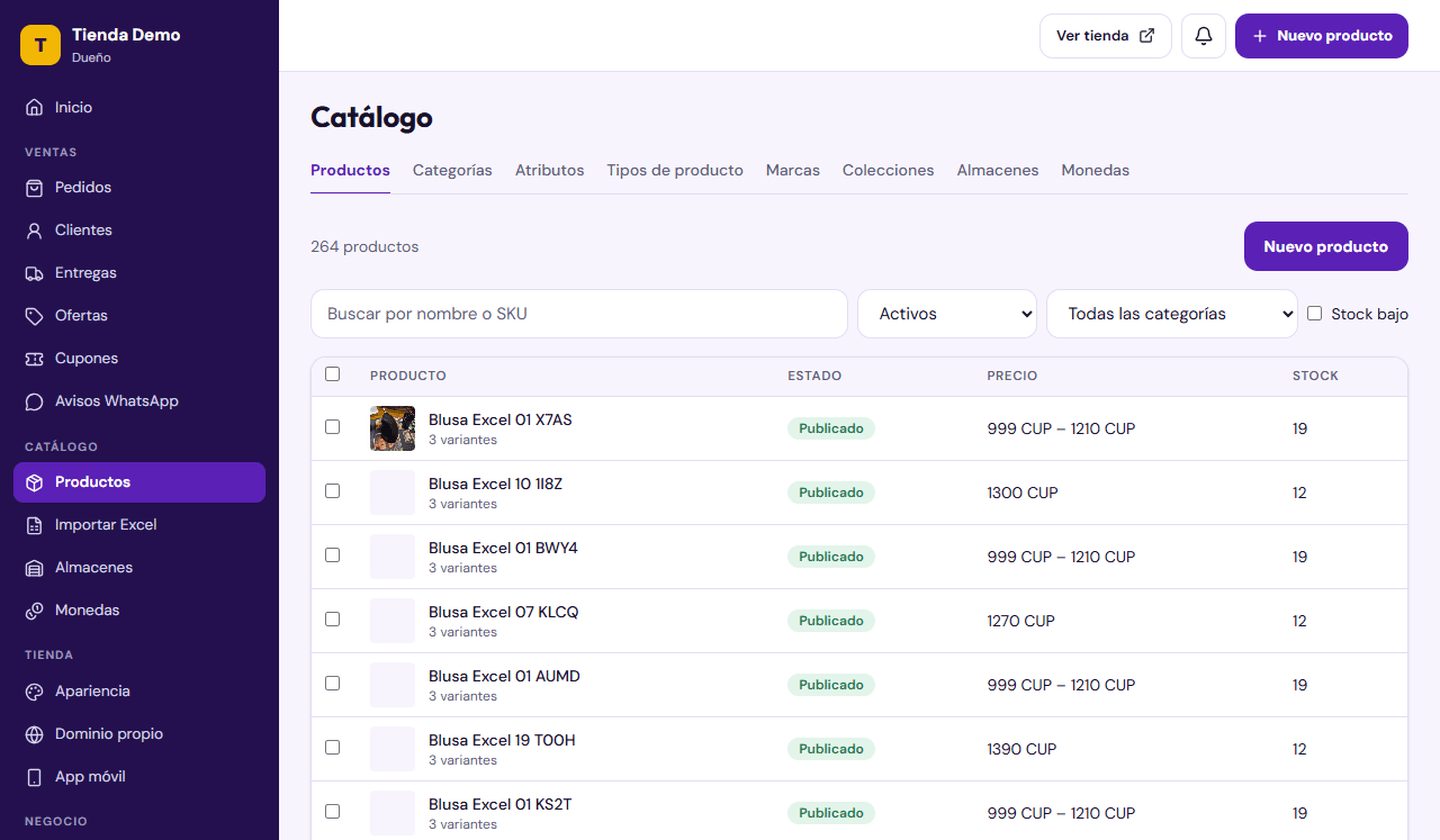Go to Inicio home icon
This screenshot has height=840, width=1440.
pyautogui.click(x=35, y=107)
